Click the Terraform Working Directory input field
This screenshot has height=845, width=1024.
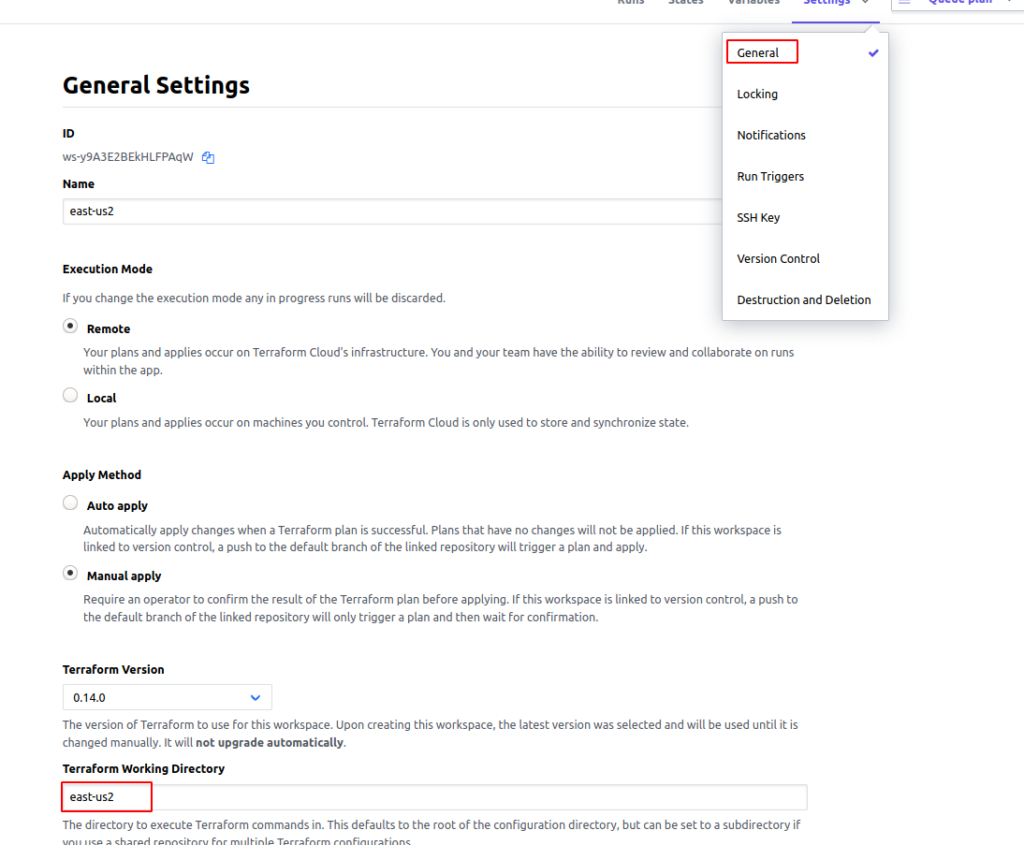[435, 797]
